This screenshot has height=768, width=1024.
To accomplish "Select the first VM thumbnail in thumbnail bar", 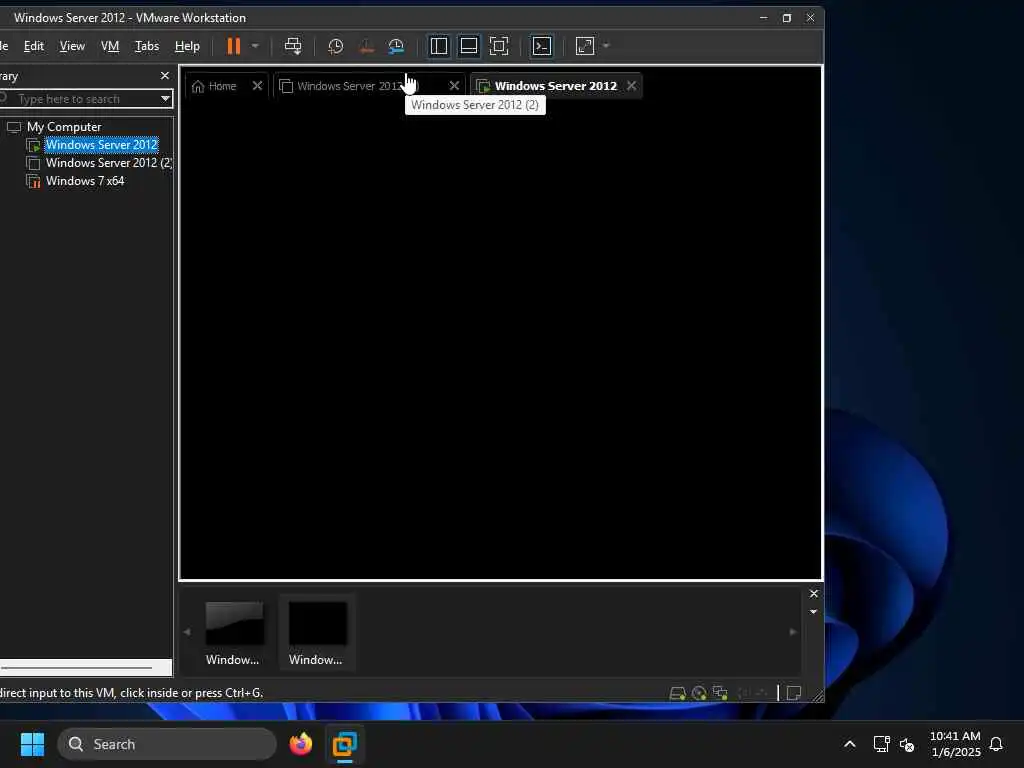I will click(x=234, y=632).
